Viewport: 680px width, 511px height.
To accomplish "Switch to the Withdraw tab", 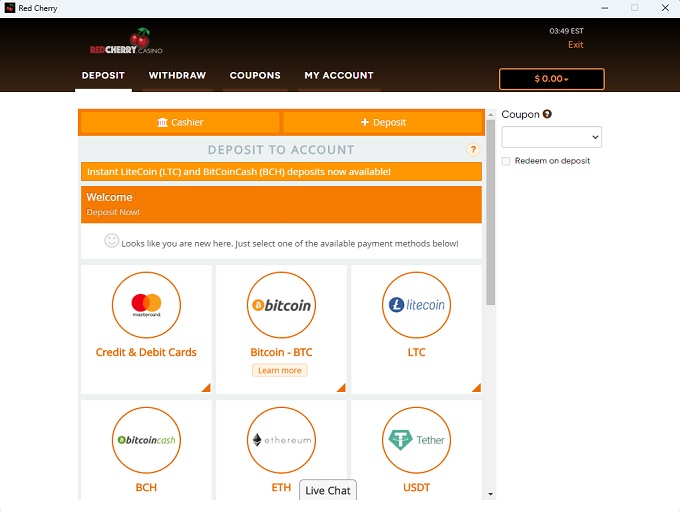I will [x=177, y=76].
